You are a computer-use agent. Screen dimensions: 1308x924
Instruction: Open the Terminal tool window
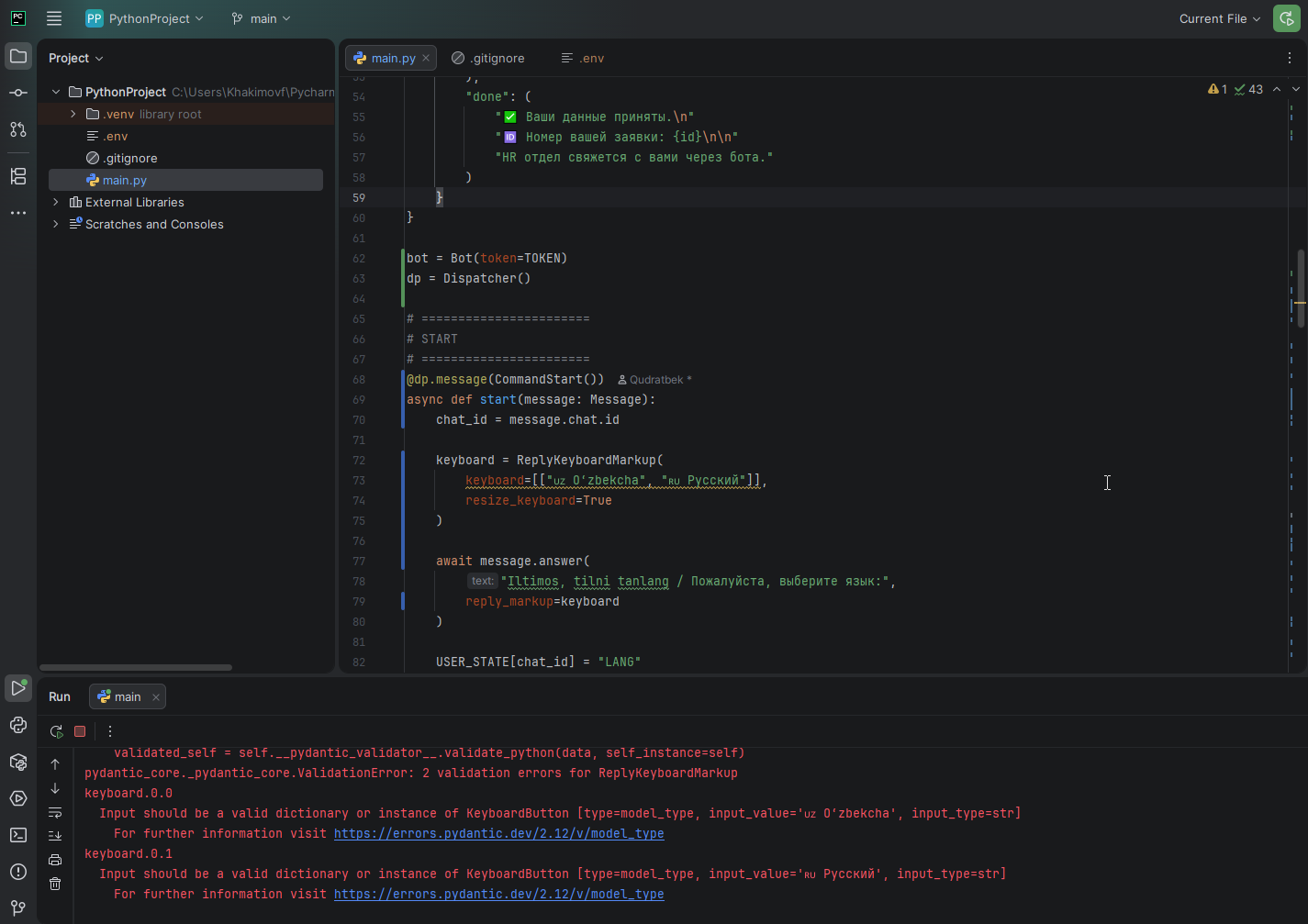18,835
